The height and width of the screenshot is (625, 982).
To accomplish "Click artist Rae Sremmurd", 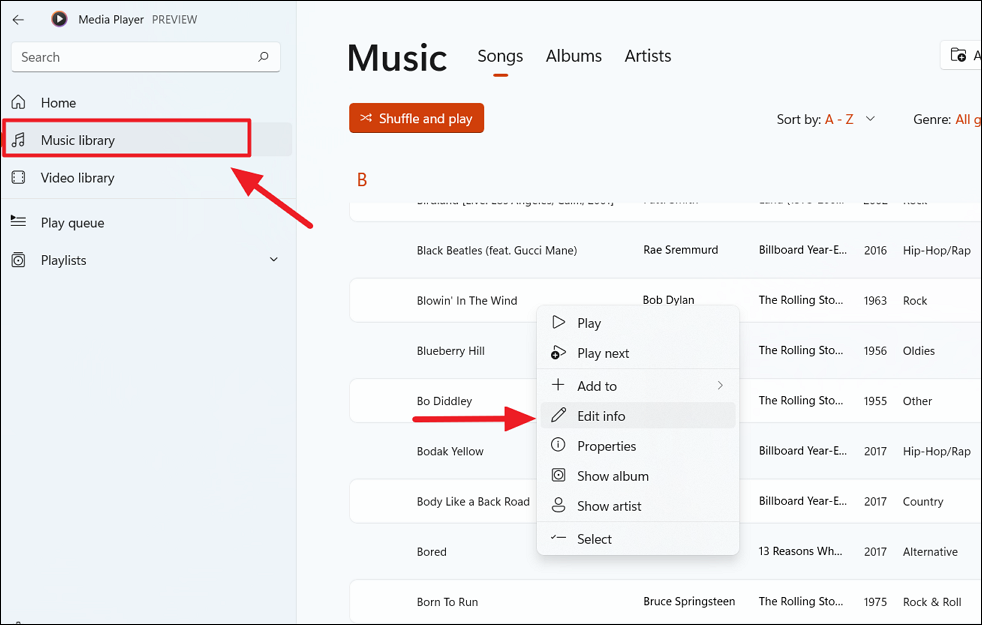I will coord(680,250).
